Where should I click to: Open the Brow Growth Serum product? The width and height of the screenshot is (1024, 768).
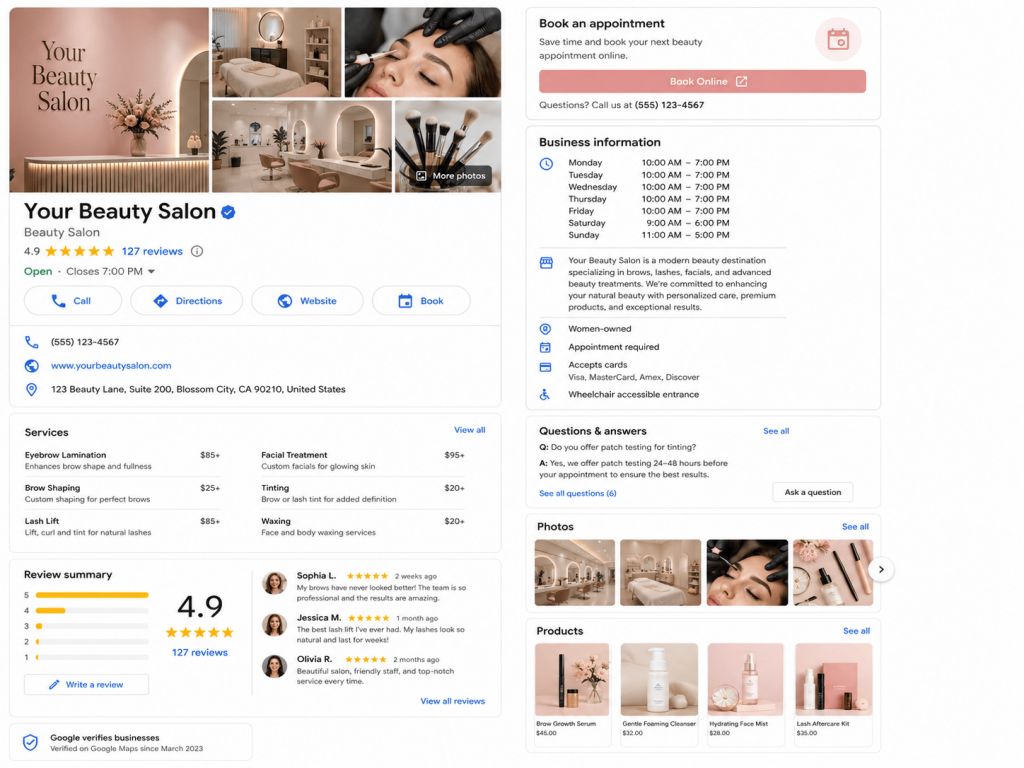tap(572, 694)
